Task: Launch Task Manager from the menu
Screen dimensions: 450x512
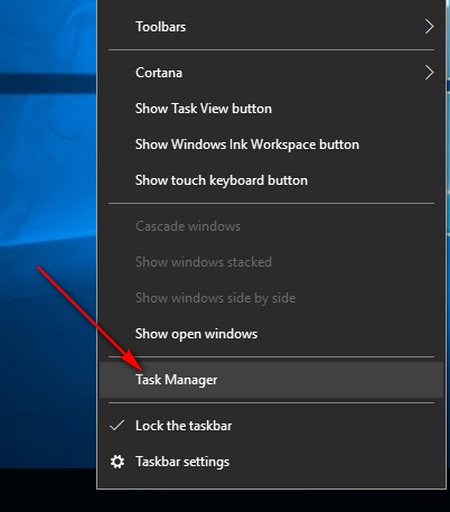Action: (272, 380)
